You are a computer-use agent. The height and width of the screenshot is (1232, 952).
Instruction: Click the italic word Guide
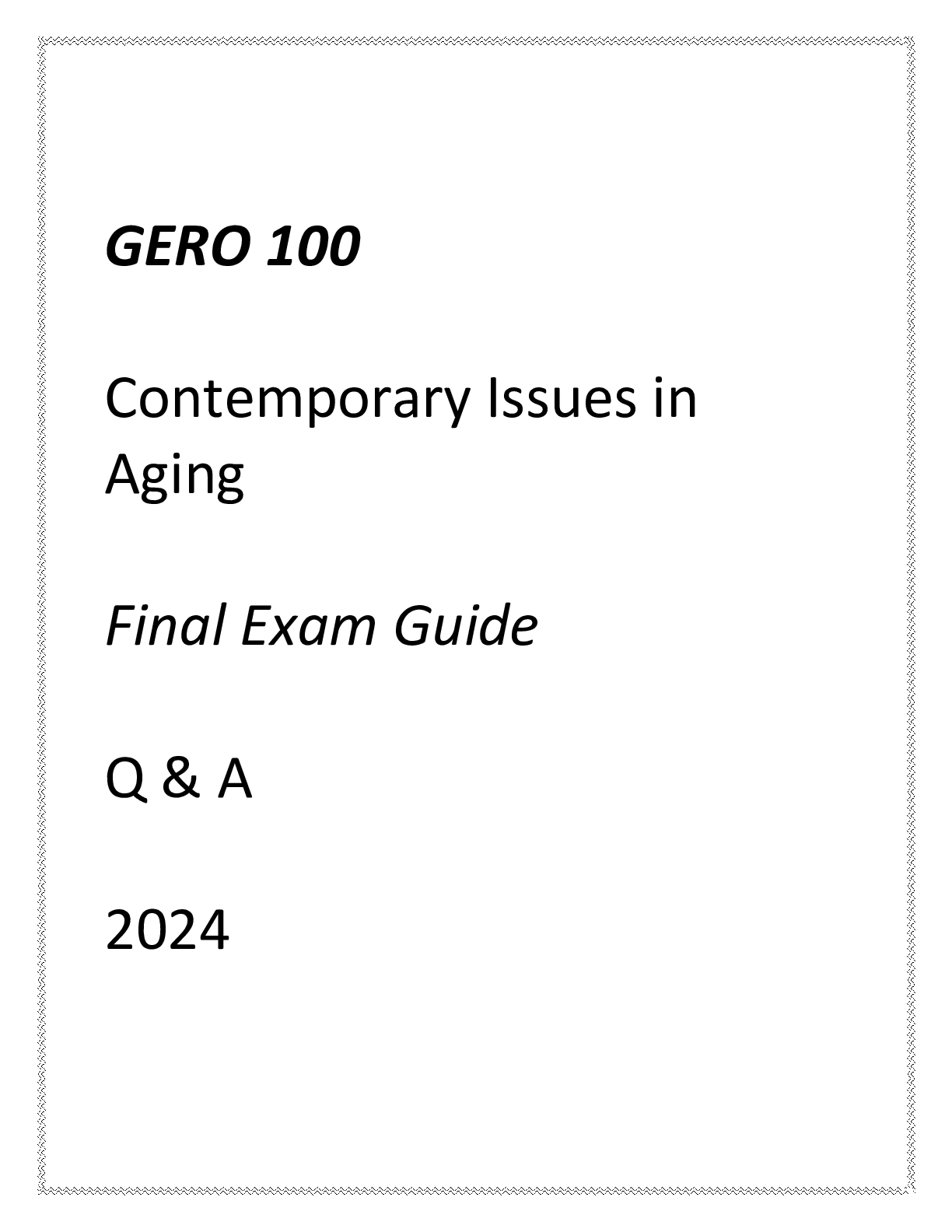(465, 627)
